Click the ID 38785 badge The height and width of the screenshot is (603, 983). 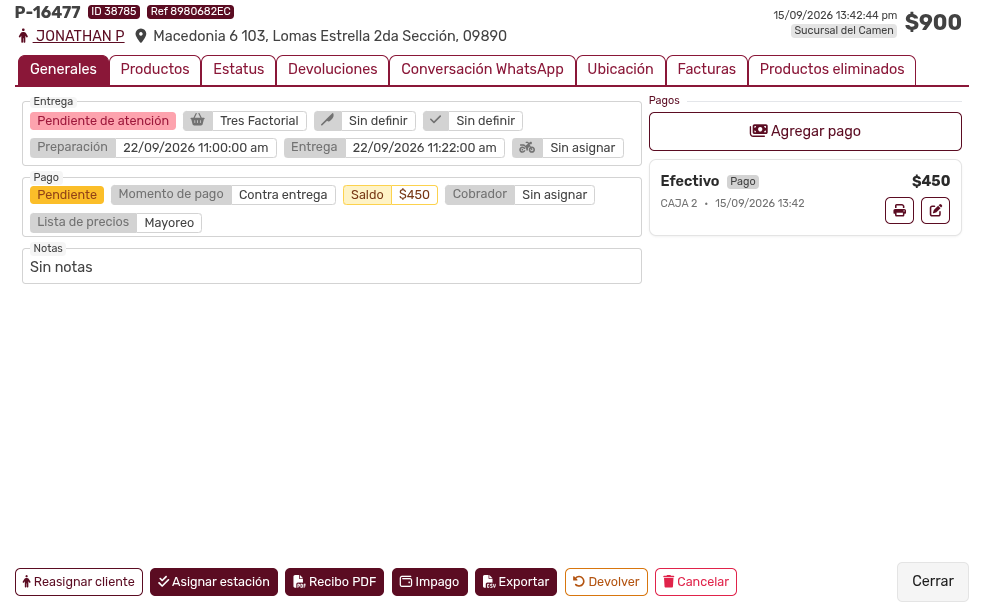pos(113,12)
